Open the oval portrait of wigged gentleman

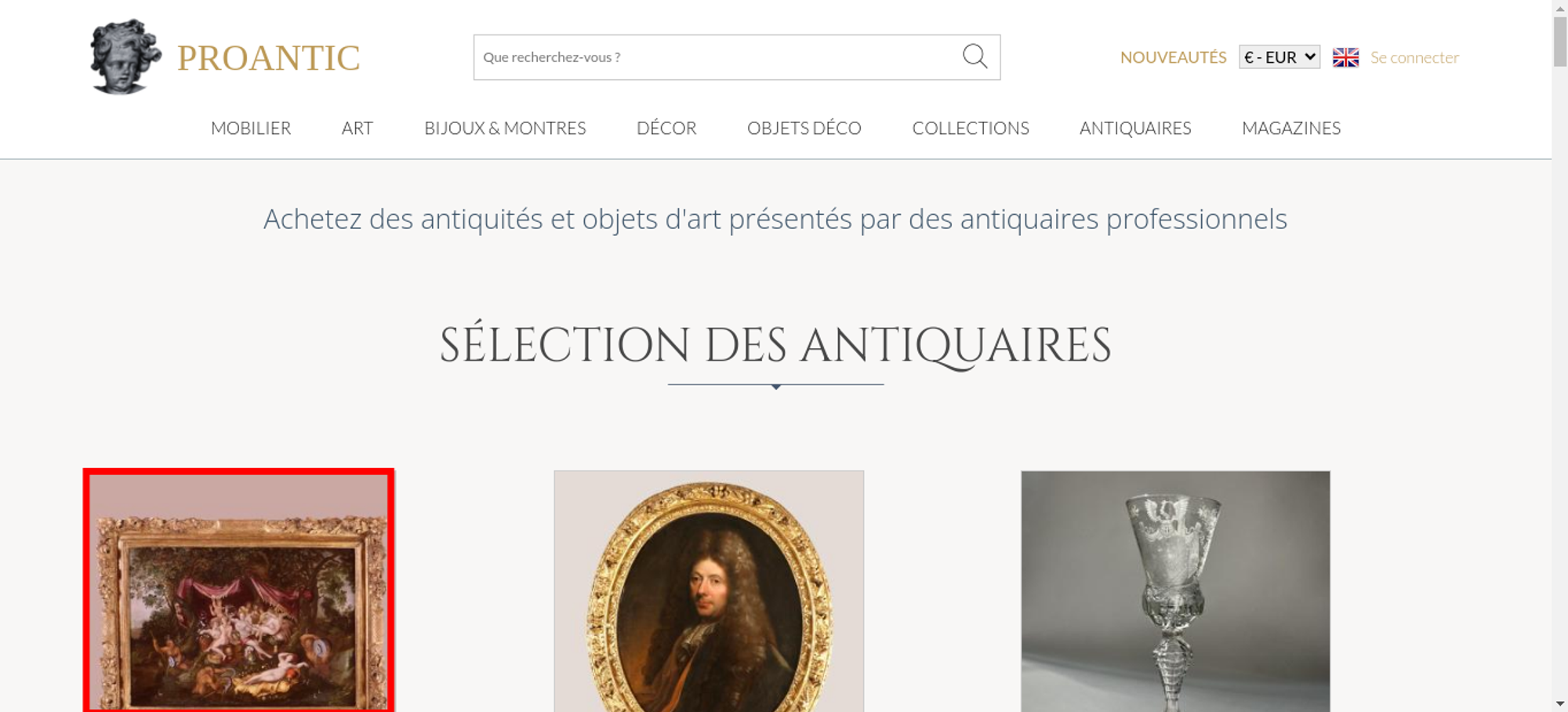(709, 591)
